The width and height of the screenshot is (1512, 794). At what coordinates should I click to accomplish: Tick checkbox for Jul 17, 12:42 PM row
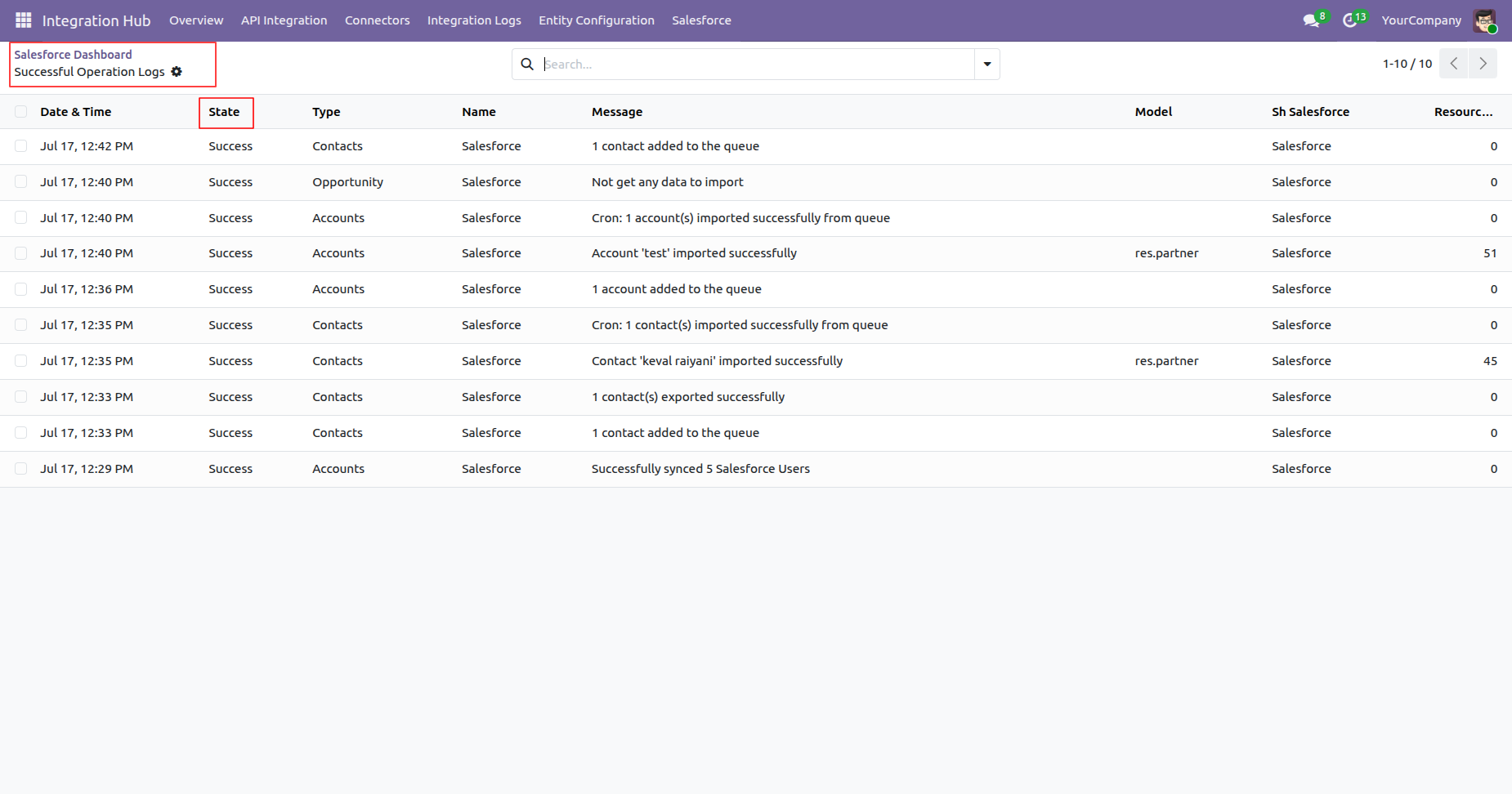coord(21,146)
